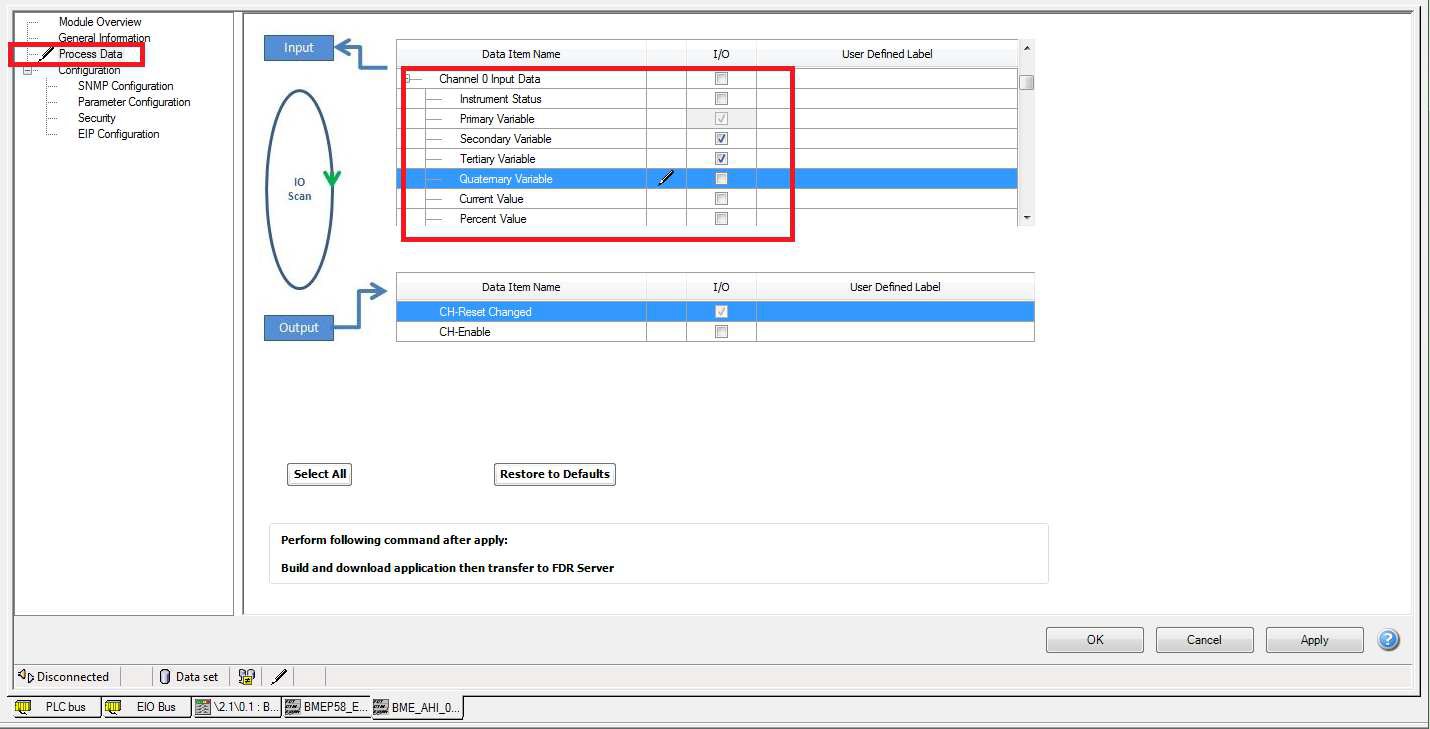This screenshot has width=1430, height=729.
Task: Click the input table scrollbar down arrow
Action: click(1026, 217)
